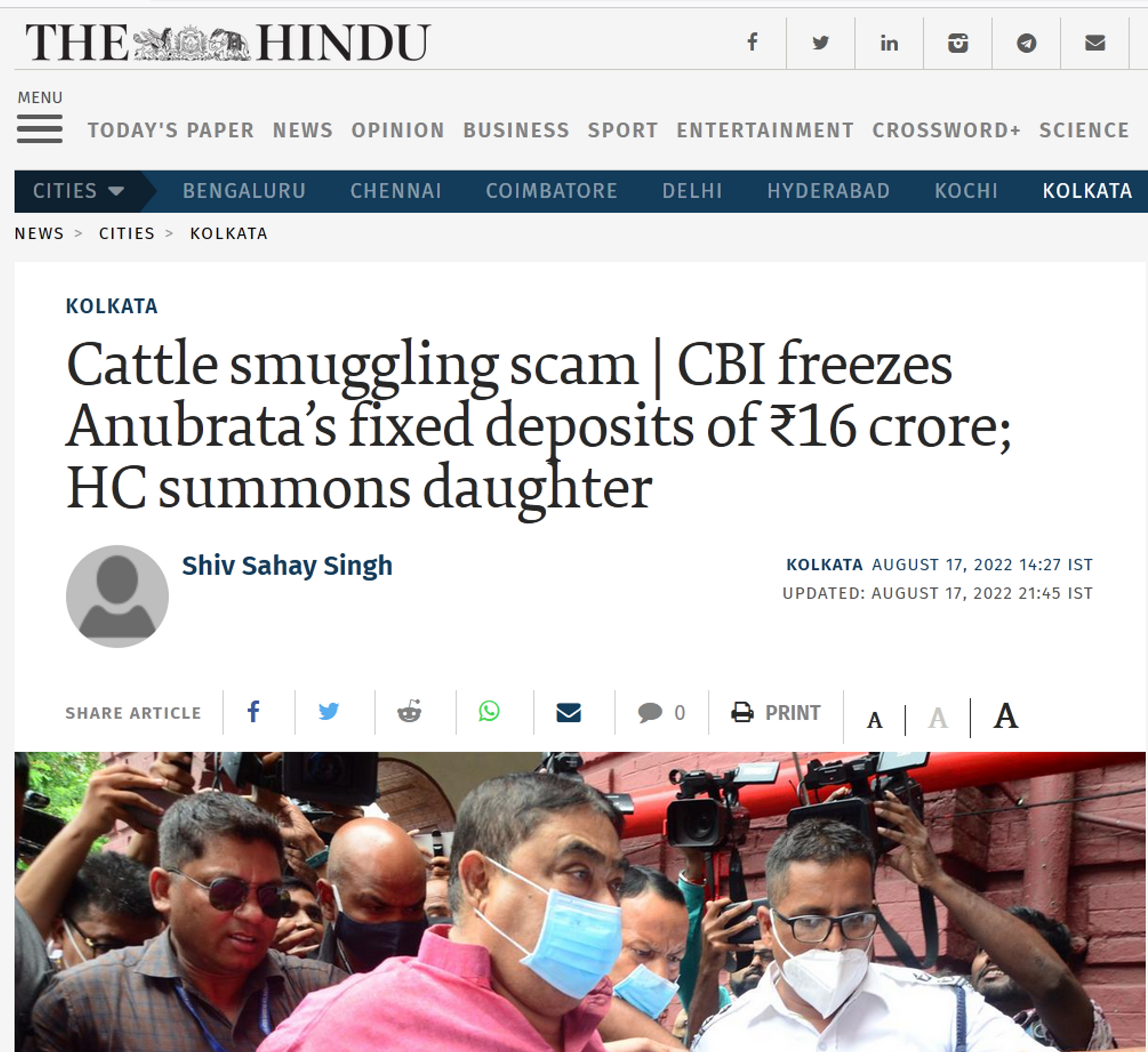Open Instagram icon in header
The height and width of the screenshot is (1052, 1148).
[x=958, y=43]
